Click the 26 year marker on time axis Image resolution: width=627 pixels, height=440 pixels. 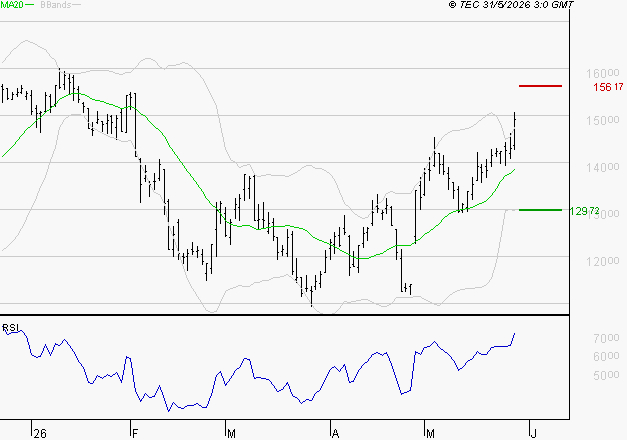(40, 434)
